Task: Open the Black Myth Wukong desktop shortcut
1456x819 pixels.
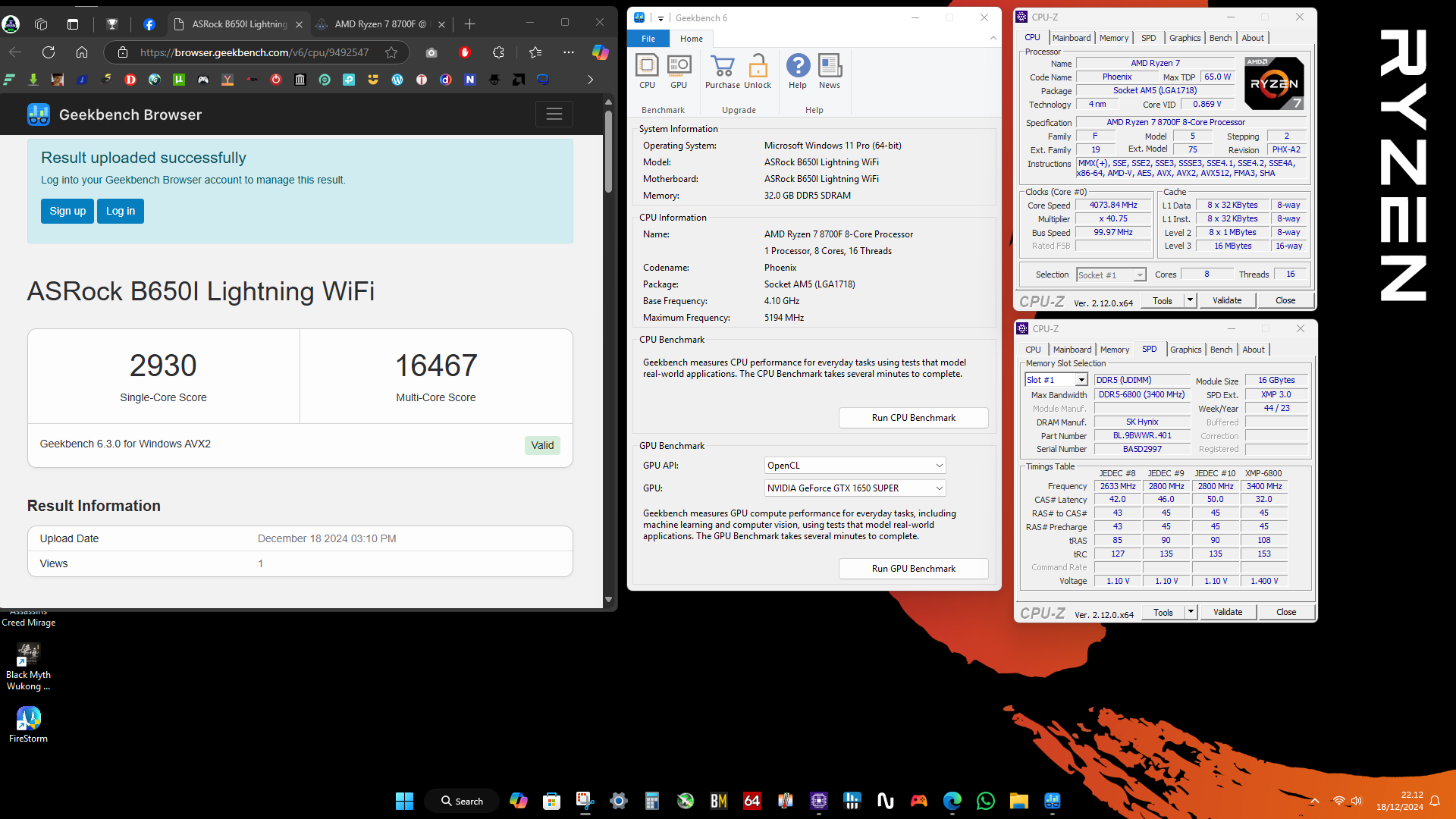Action: 28,667
